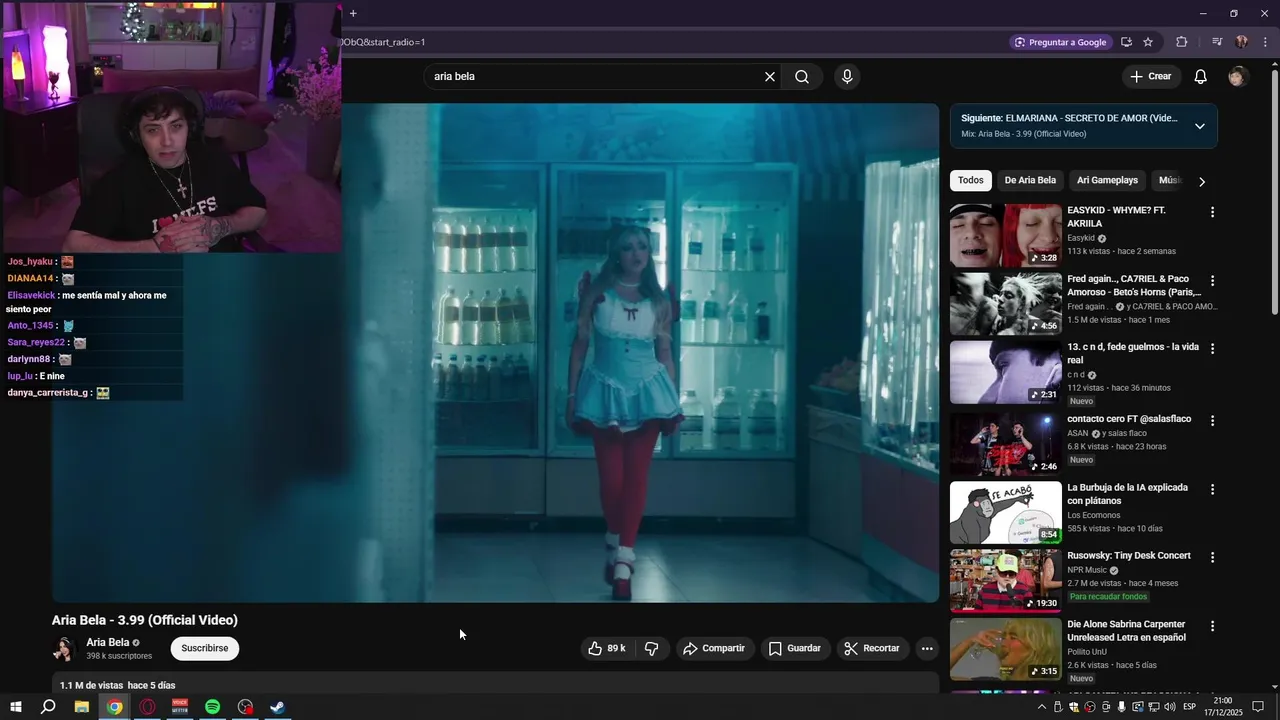Open Steam from the taskbar

tap(278, 707)
